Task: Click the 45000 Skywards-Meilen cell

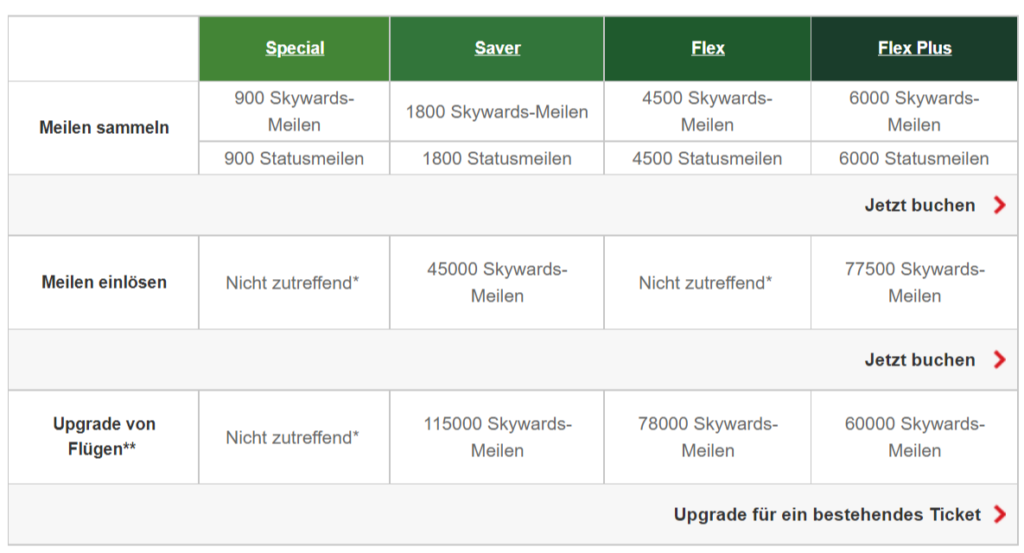Action: [497, 282]
